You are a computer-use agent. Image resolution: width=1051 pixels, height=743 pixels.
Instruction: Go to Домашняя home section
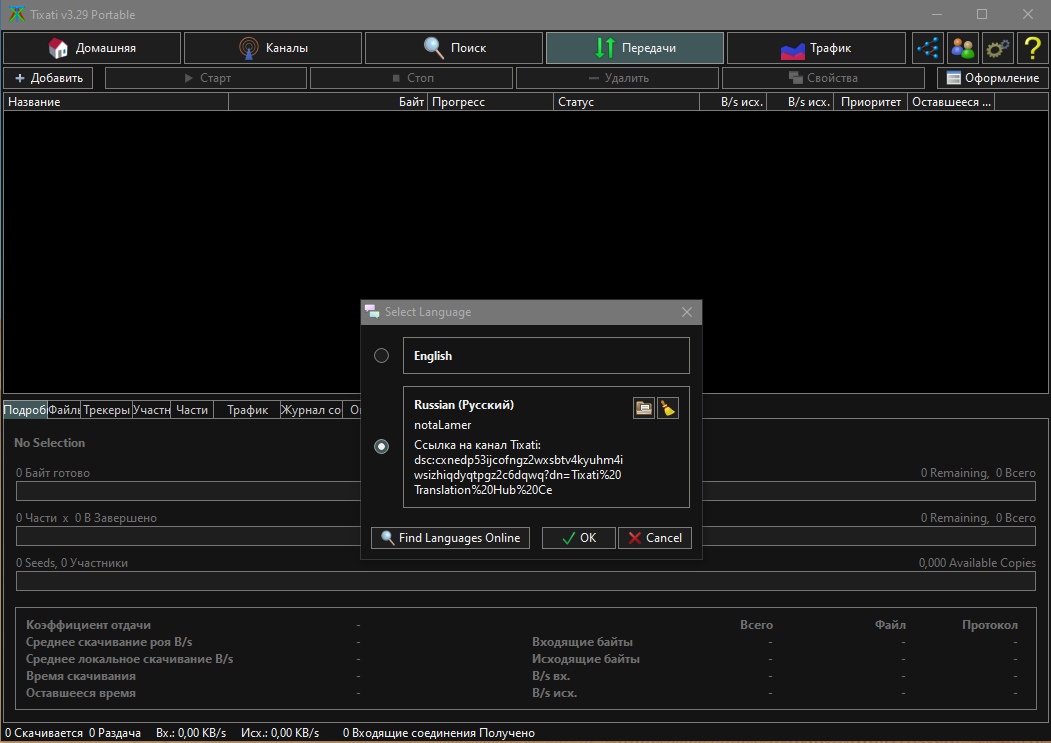point(92,48)
